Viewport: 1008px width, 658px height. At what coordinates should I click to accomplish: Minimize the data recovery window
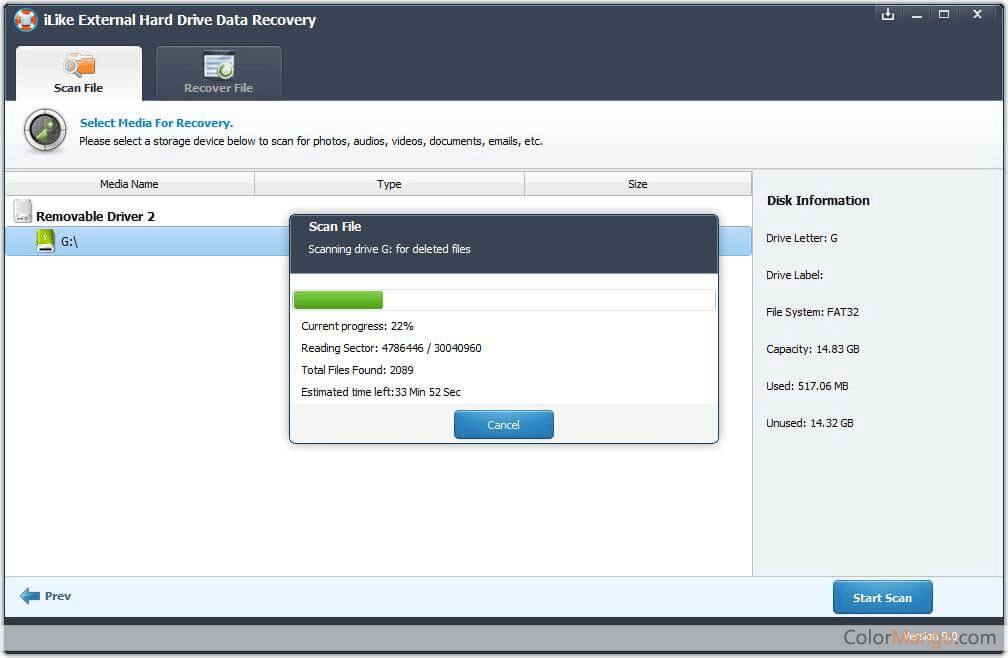(x=917, y=15)
